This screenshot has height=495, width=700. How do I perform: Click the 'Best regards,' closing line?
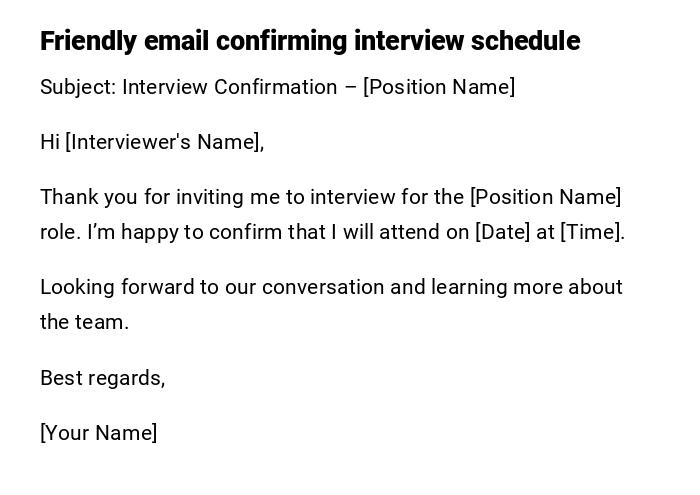(x=102, y=378)
